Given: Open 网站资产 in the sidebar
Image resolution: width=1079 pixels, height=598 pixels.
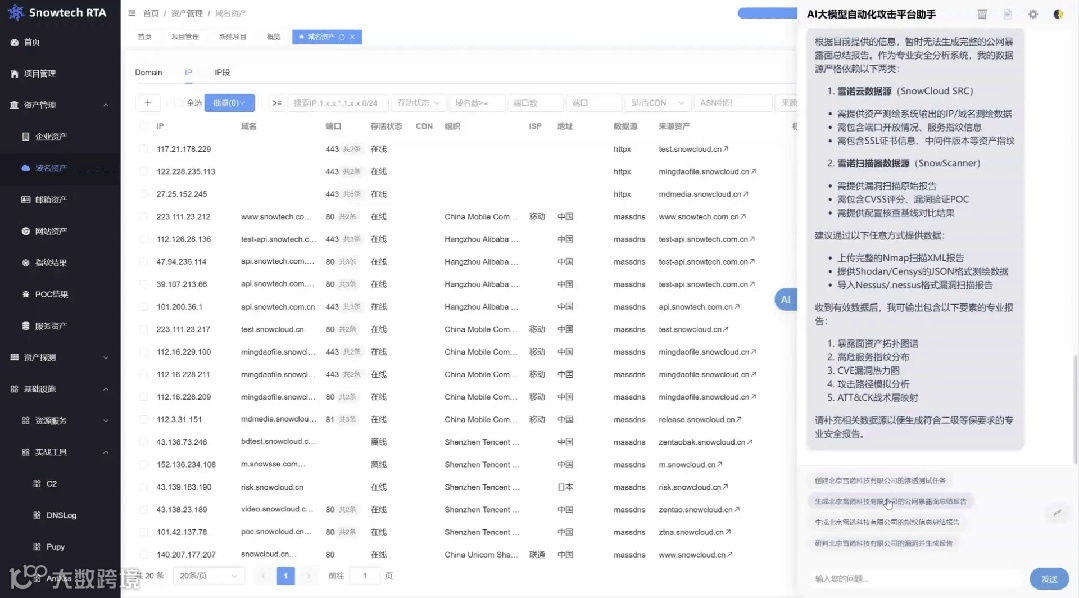Looking at the screenshot, I should pos(50,231).
